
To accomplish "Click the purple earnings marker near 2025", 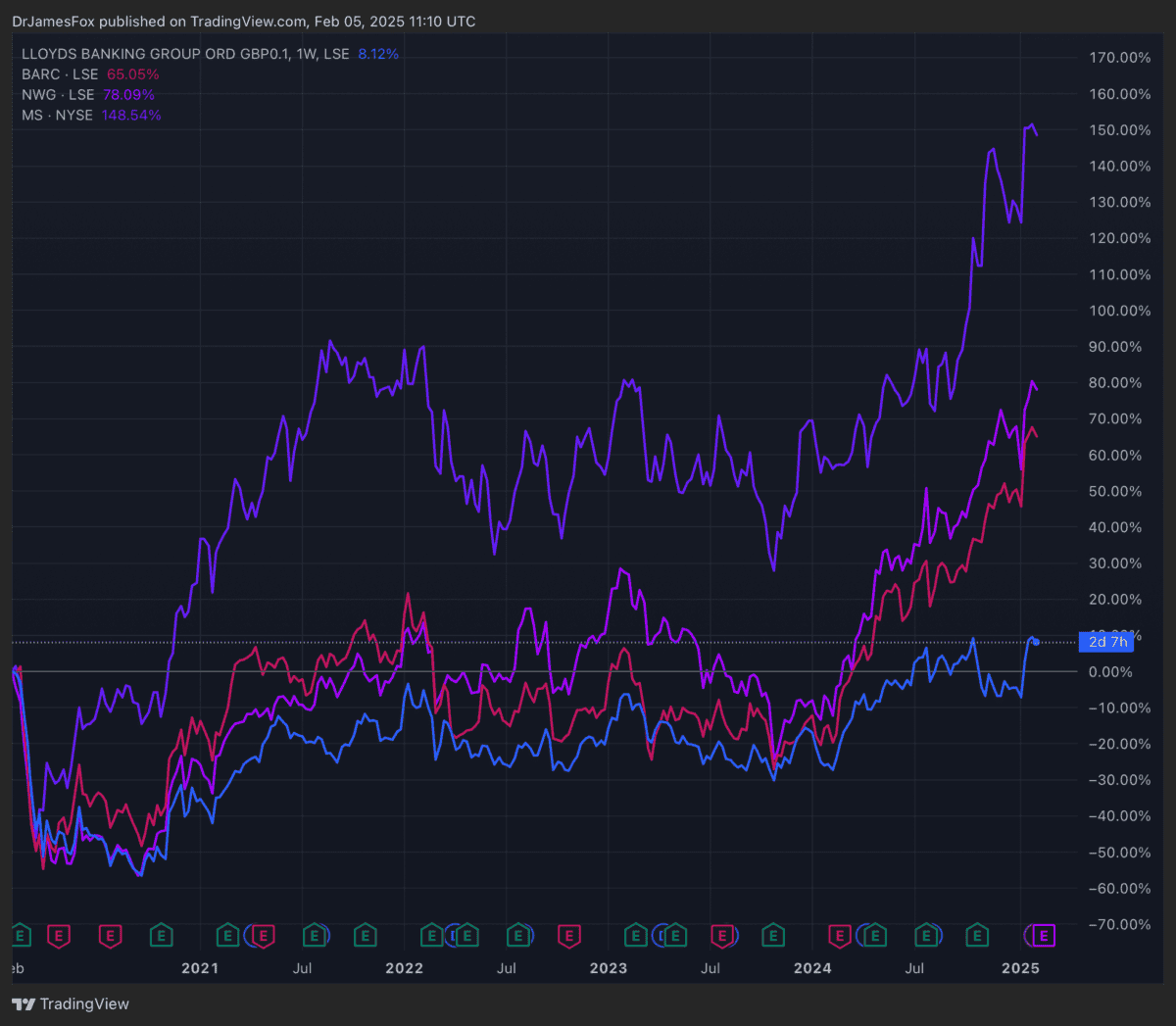I will [1044, 936].
